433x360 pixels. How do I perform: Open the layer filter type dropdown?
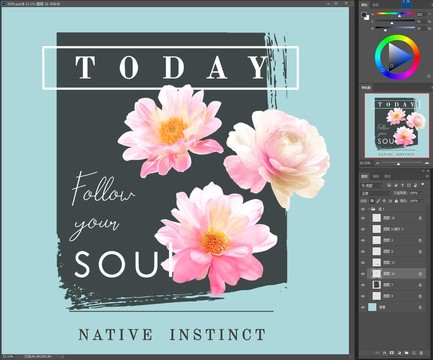pyautogui.click(x=372, y=185)
